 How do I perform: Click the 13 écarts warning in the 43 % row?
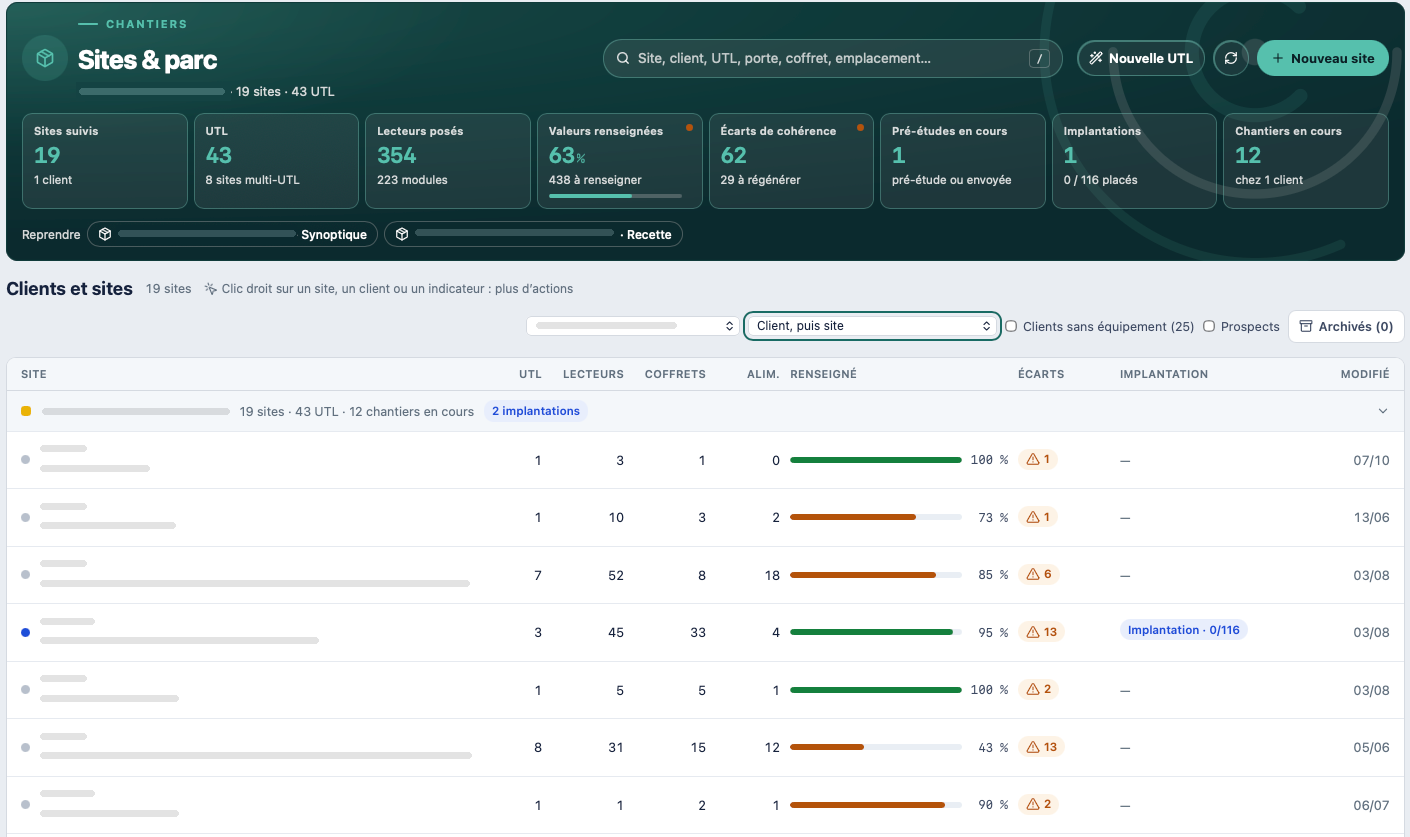click(x=1041, y=747)
